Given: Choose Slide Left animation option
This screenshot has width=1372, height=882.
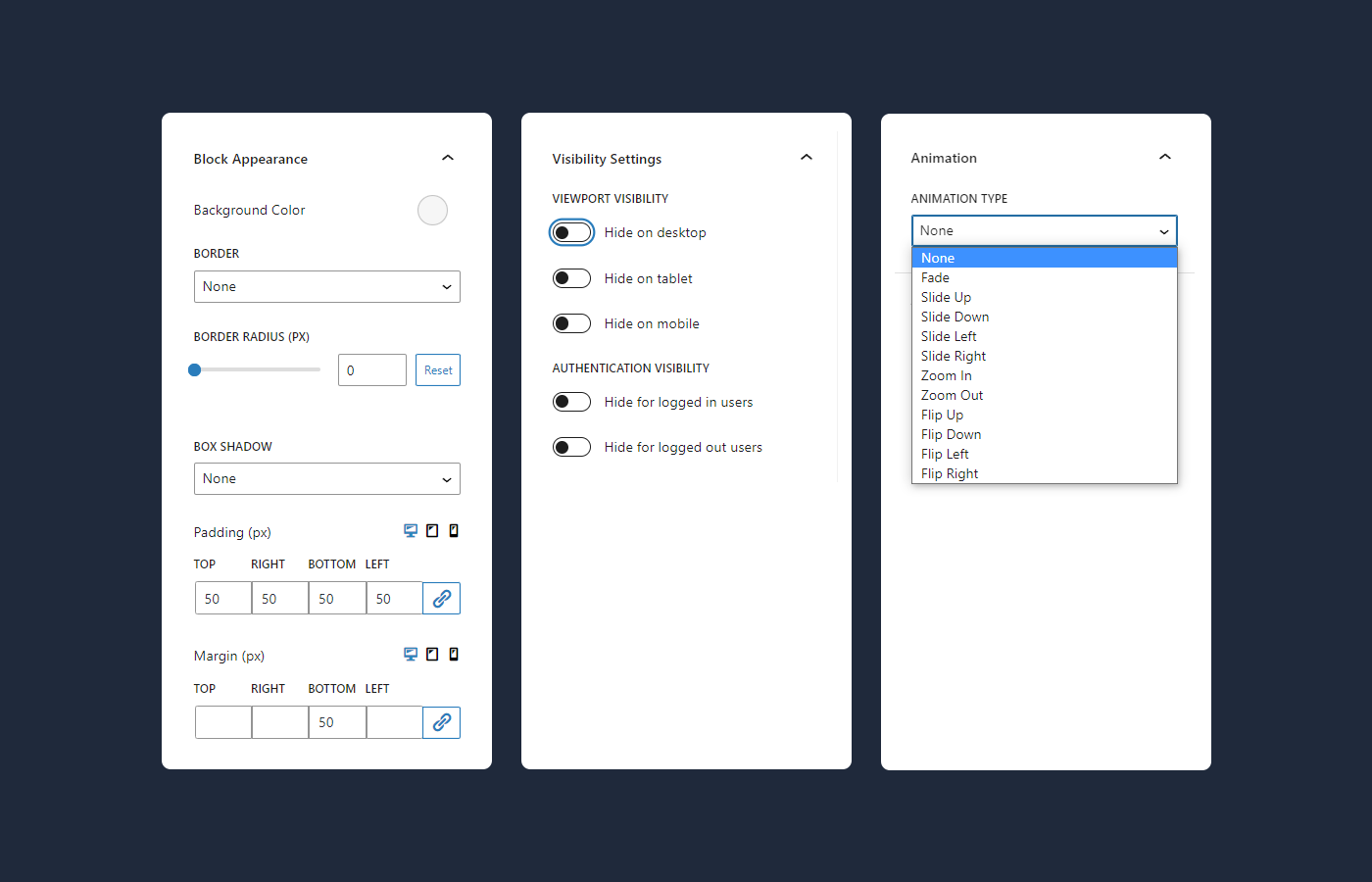Looking at the screenshot, I should 1045,336.
